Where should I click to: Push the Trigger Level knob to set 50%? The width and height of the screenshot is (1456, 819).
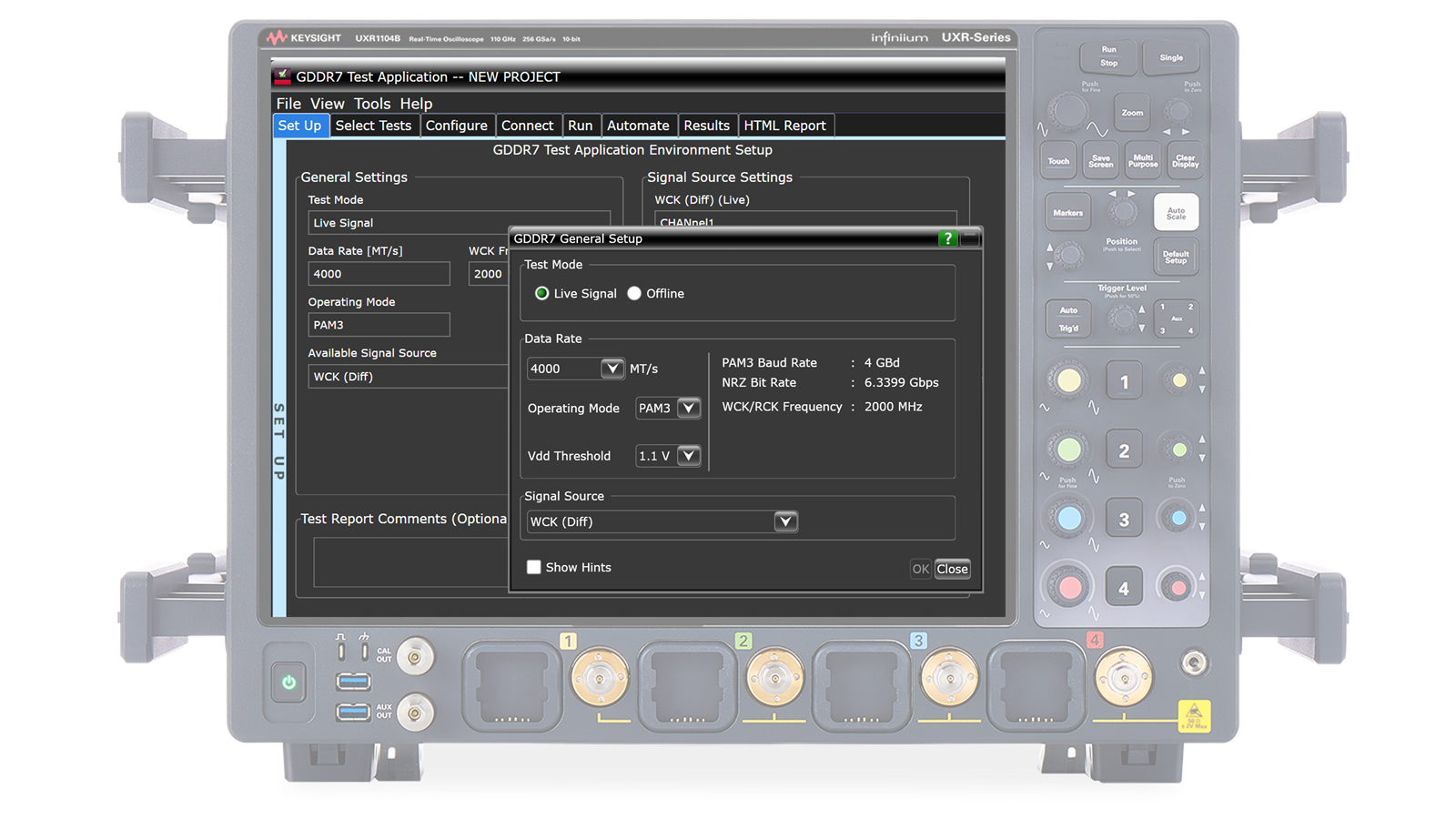point(1123,319)
